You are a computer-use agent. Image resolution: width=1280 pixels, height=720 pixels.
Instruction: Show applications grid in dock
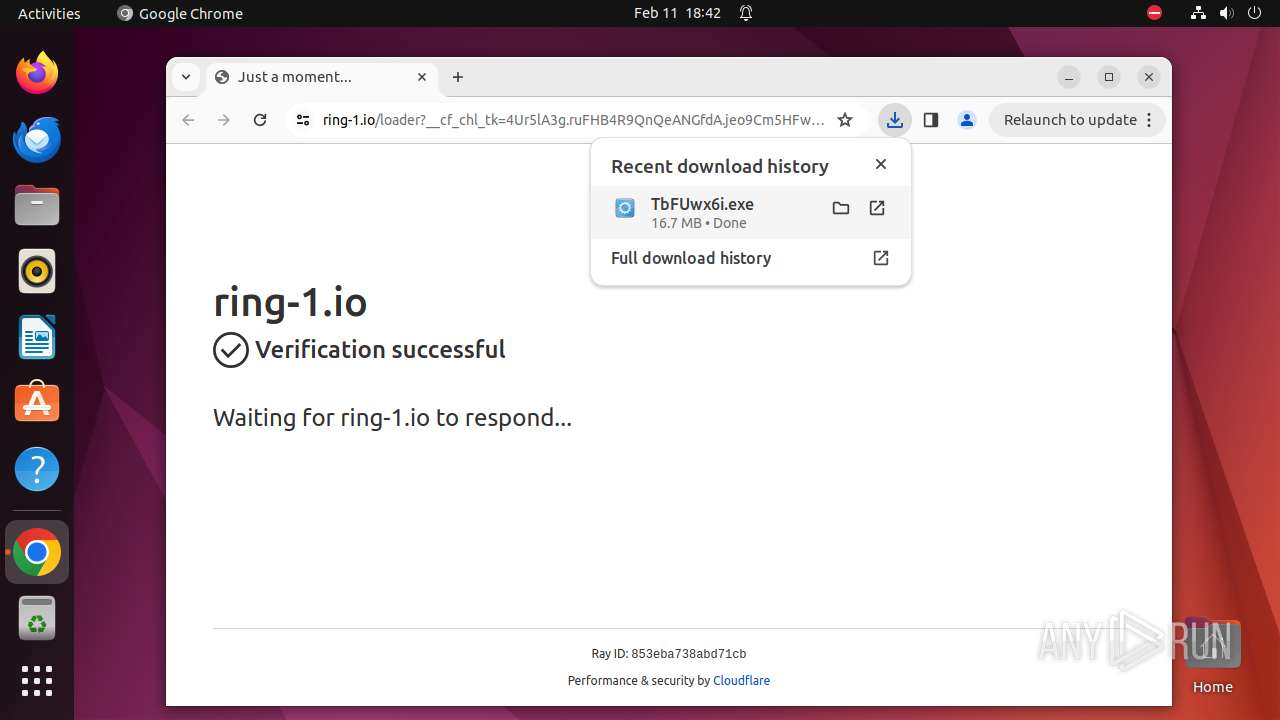pyautogui.click(x=37, y=681)
